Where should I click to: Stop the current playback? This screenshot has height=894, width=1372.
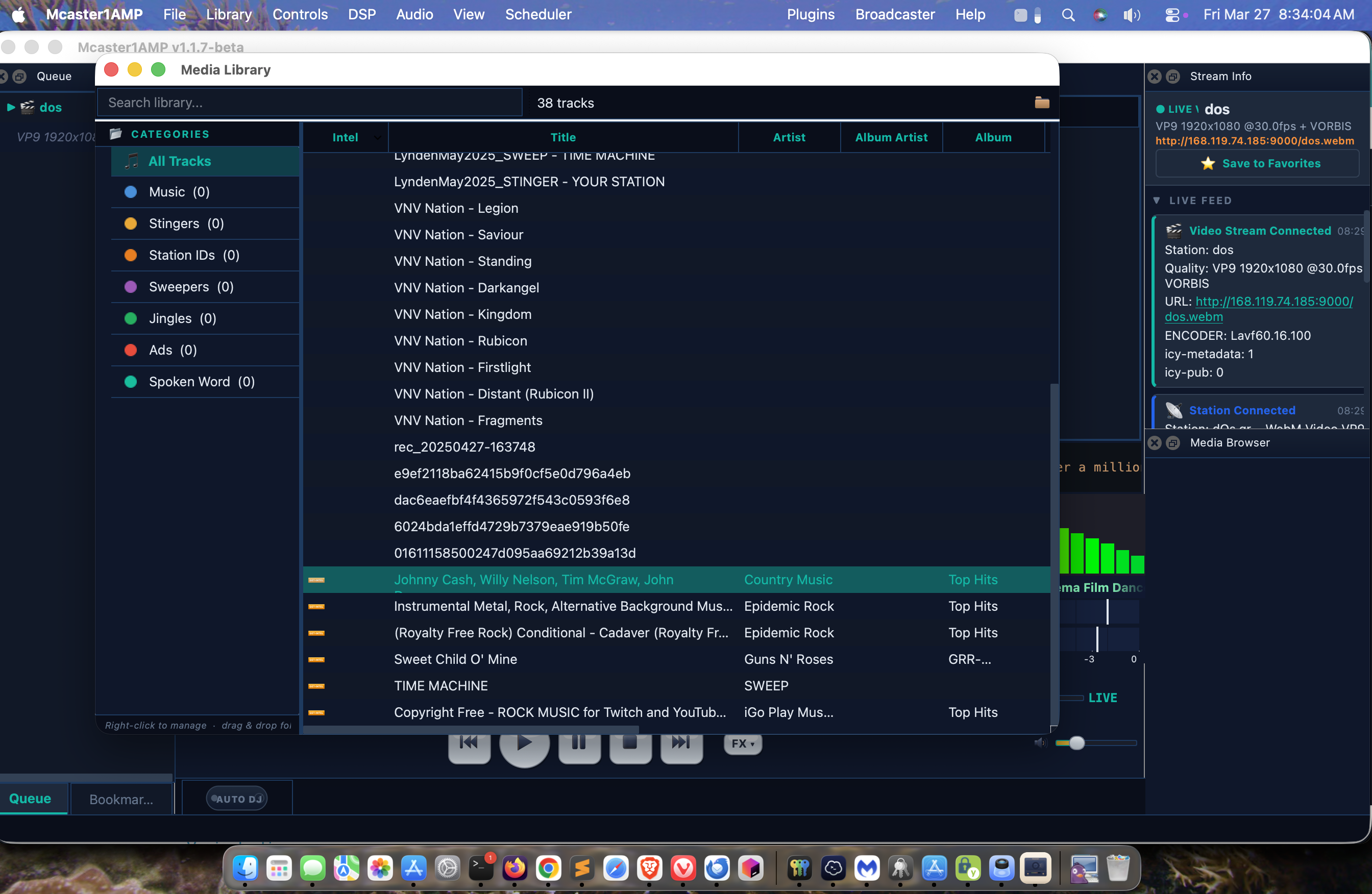click(630, 743)
